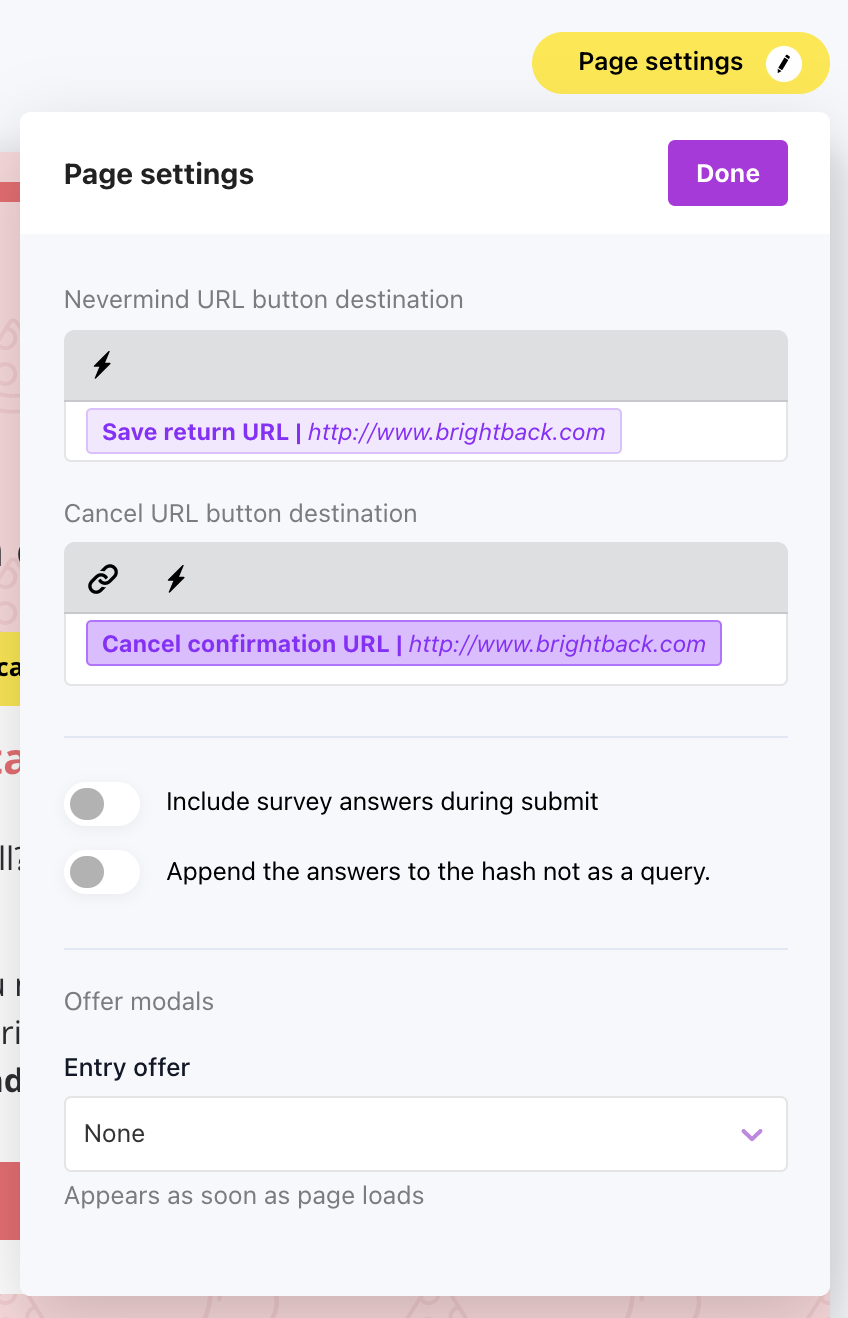
Task: Click the purple chevron in Entry offer field
Action: [x=751, y=1134]
